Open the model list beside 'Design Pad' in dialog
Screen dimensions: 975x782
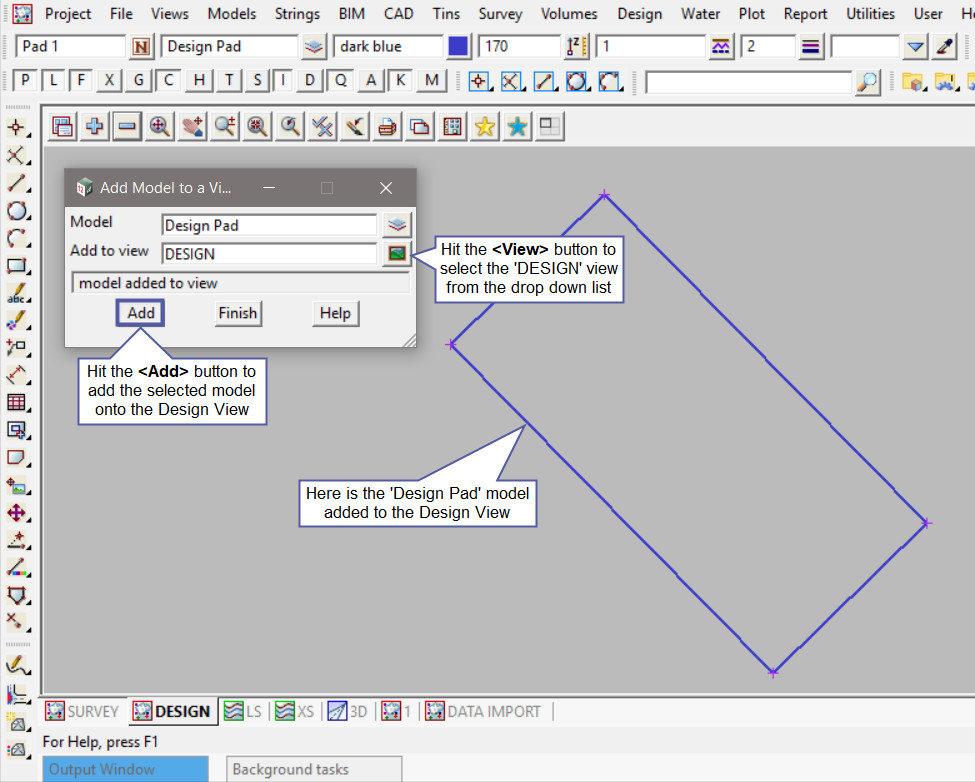[398, 225]
